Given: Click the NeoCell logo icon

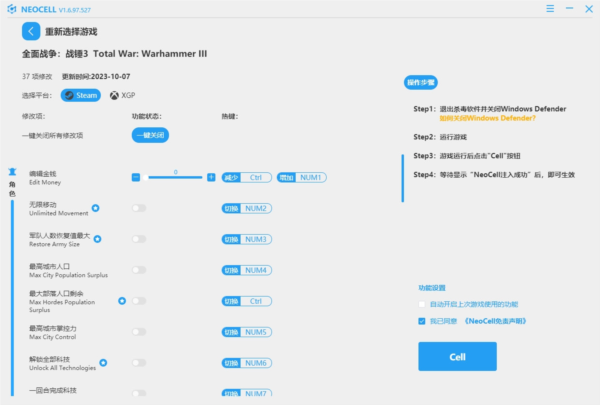Looking at the screenshot, I should point(11,8).
